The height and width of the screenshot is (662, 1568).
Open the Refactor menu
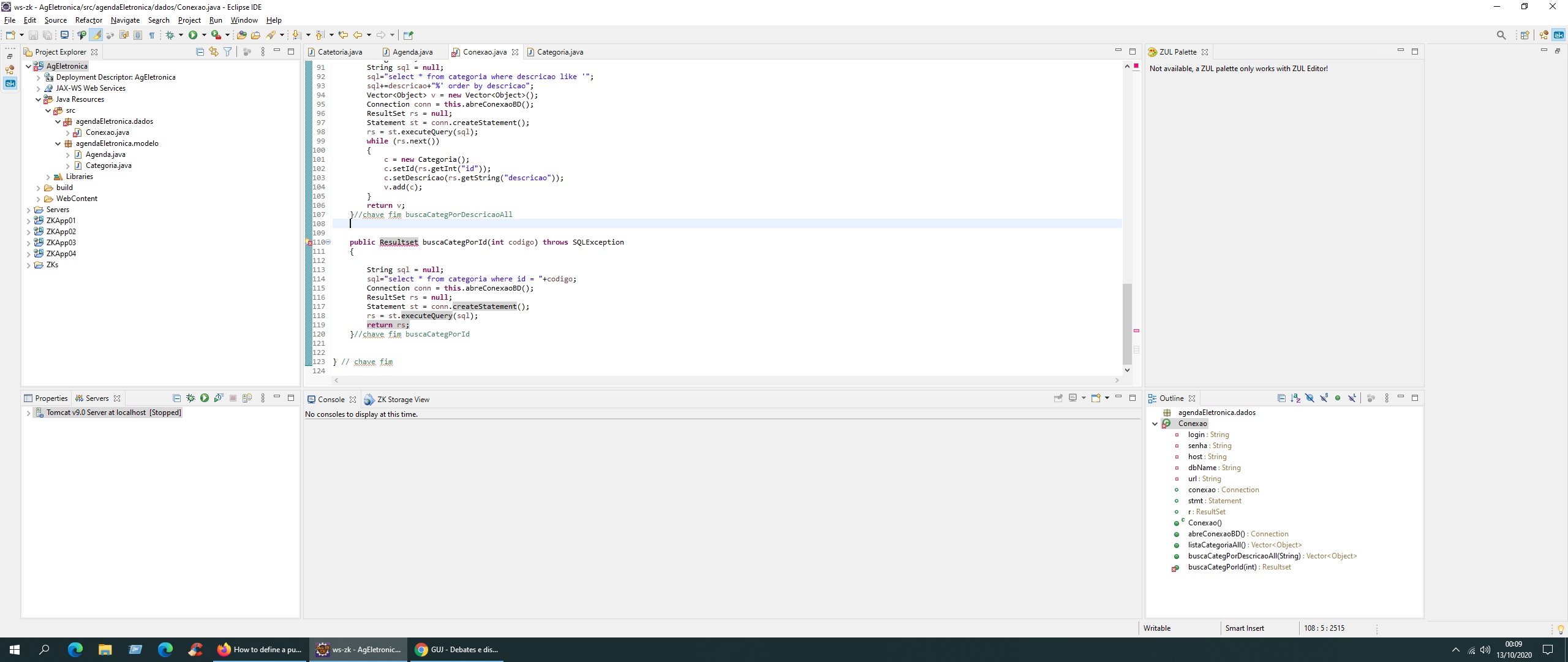click(x=88, y=20)
